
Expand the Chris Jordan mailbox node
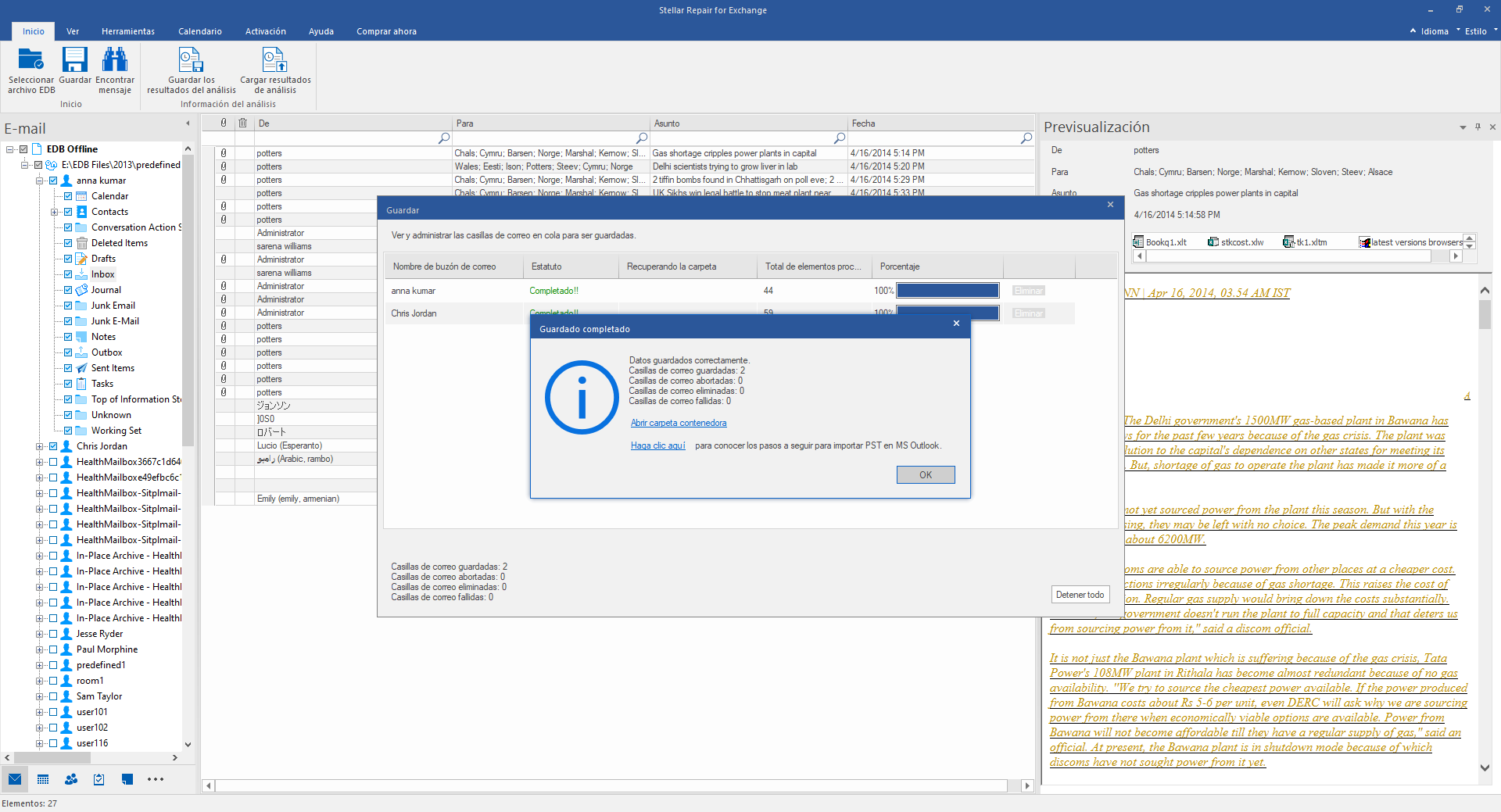pos(40,446)
